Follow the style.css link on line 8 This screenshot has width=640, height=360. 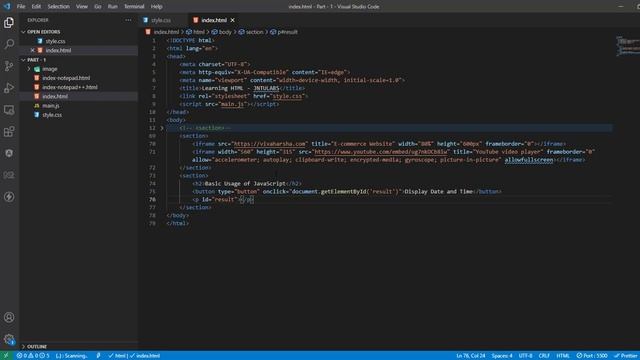(x=287, y=96)
